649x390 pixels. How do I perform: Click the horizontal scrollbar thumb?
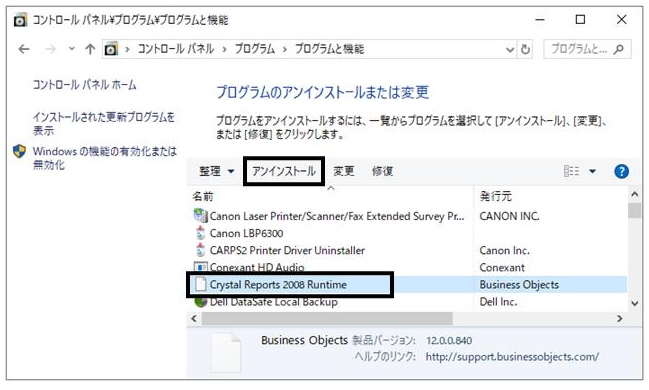pyautogui.click(x=327, y=318)
